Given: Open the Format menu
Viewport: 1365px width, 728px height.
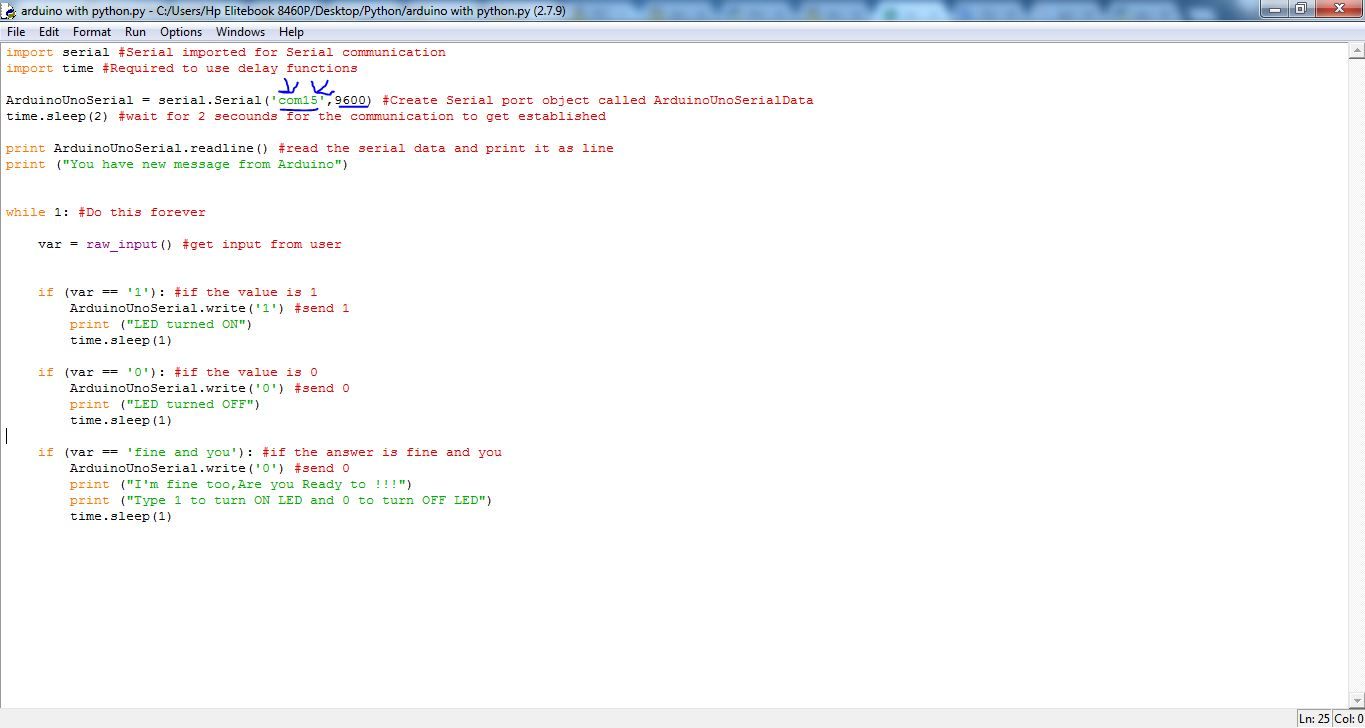Looking at the screenshot, I should (90, 31).
